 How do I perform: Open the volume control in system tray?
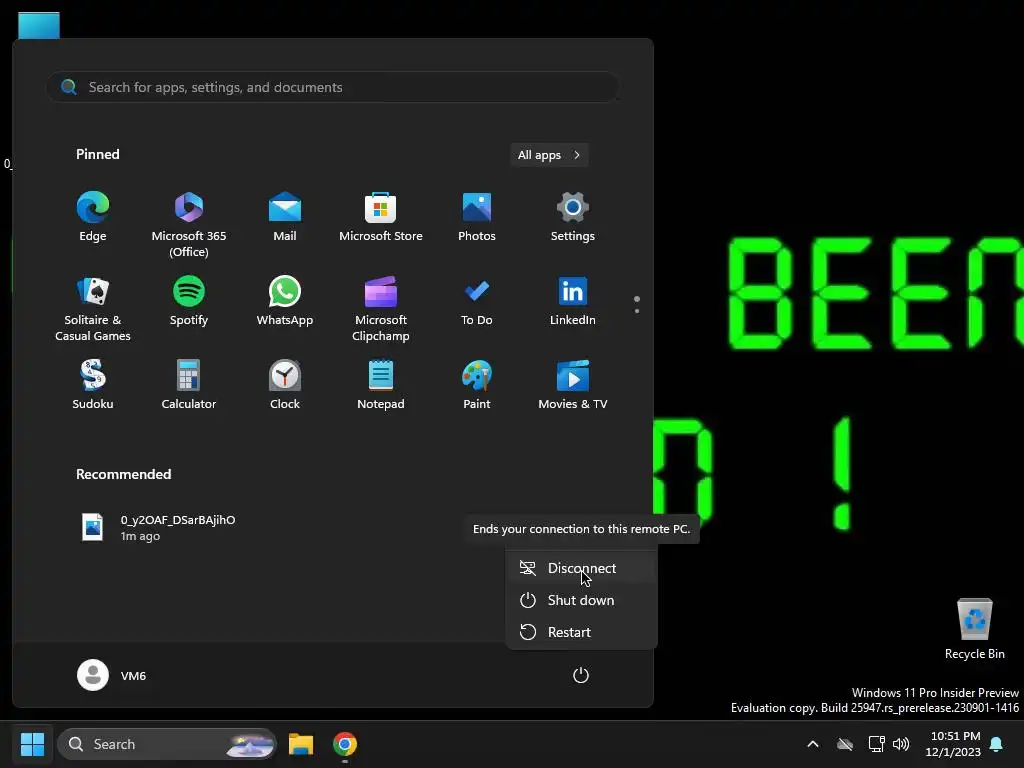(901, 744)
